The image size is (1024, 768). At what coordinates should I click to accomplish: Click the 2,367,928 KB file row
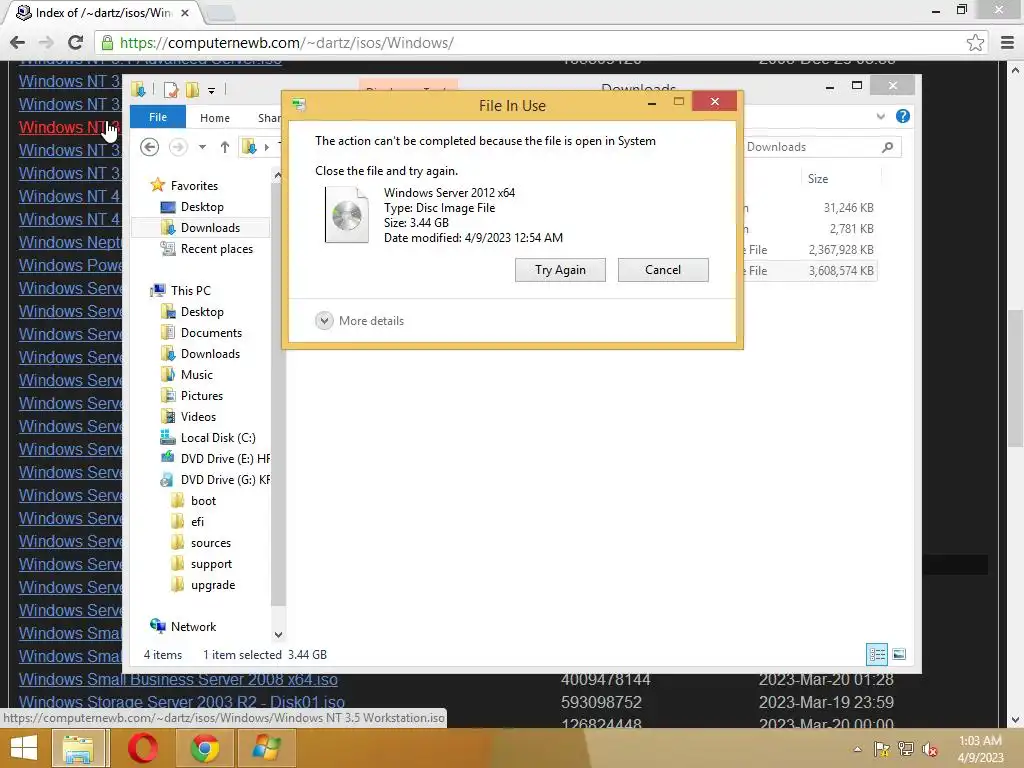click(x=810, y=249)
